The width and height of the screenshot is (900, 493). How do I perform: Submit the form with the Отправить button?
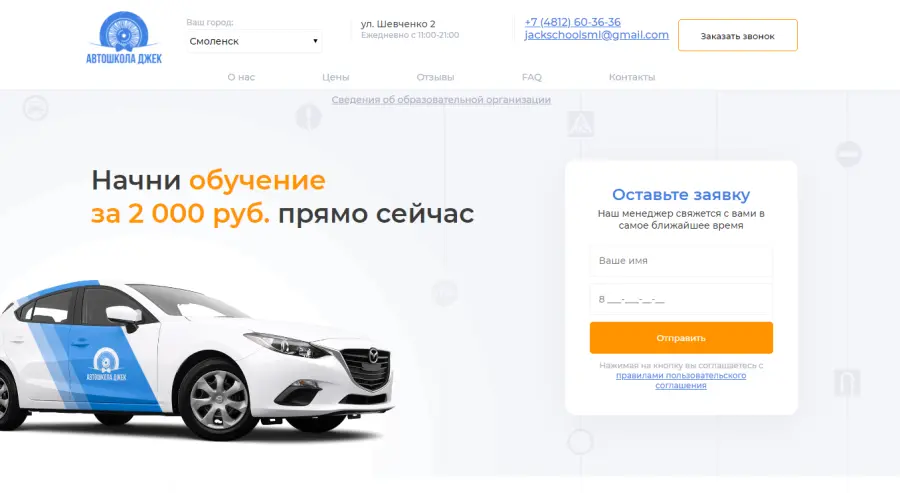(681, 338)
